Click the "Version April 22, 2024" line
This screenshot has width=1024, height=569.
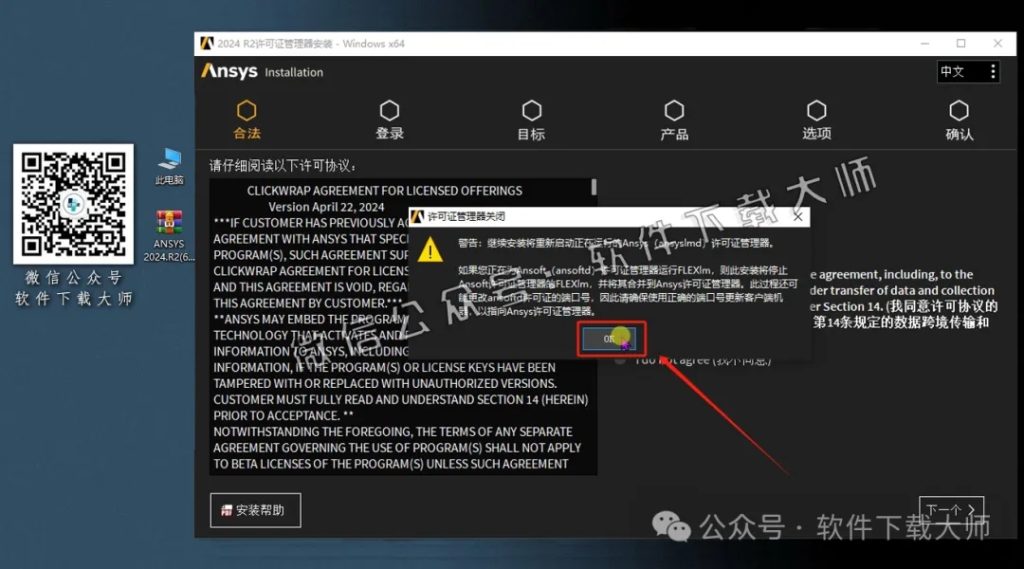tap(327, 207)
